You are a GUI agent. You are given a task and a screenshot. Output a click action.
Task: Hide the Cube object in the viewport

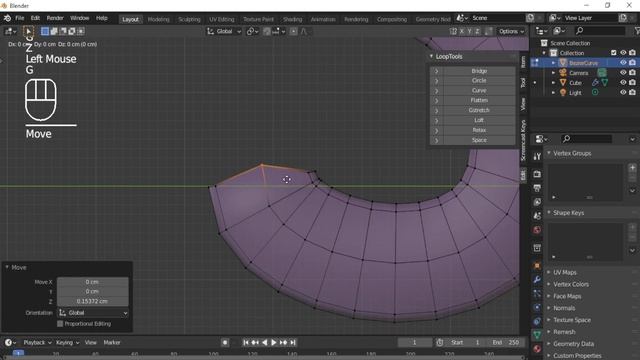click(x=623, y=82)
